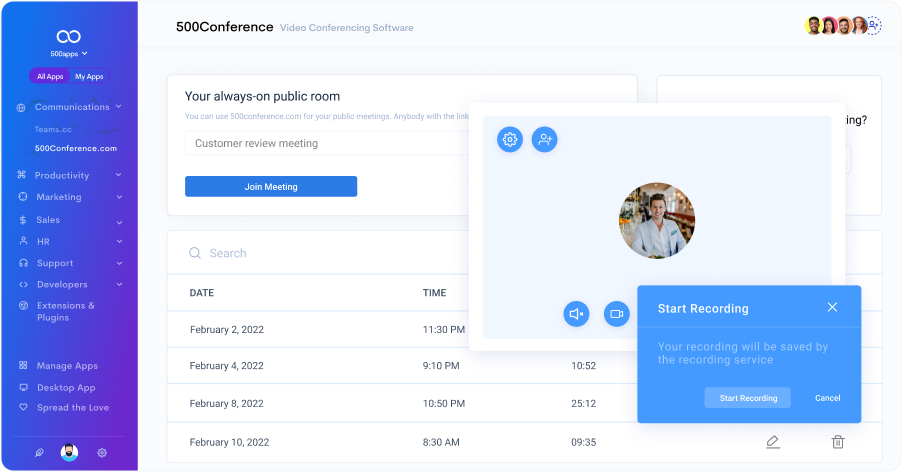Click the caller profile photo
This screenshot has height=472, width=902.
[x=657, y=221]
